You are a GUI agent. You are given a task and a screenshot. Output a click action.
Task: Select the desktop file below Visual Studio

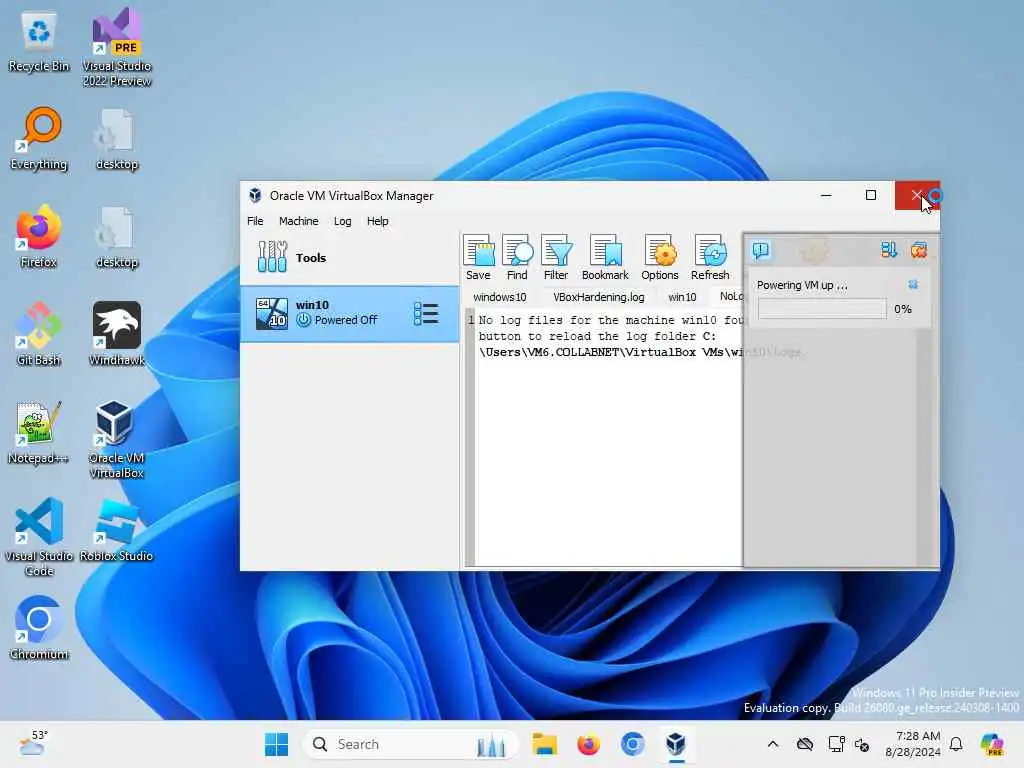click(x=117, y=139)
